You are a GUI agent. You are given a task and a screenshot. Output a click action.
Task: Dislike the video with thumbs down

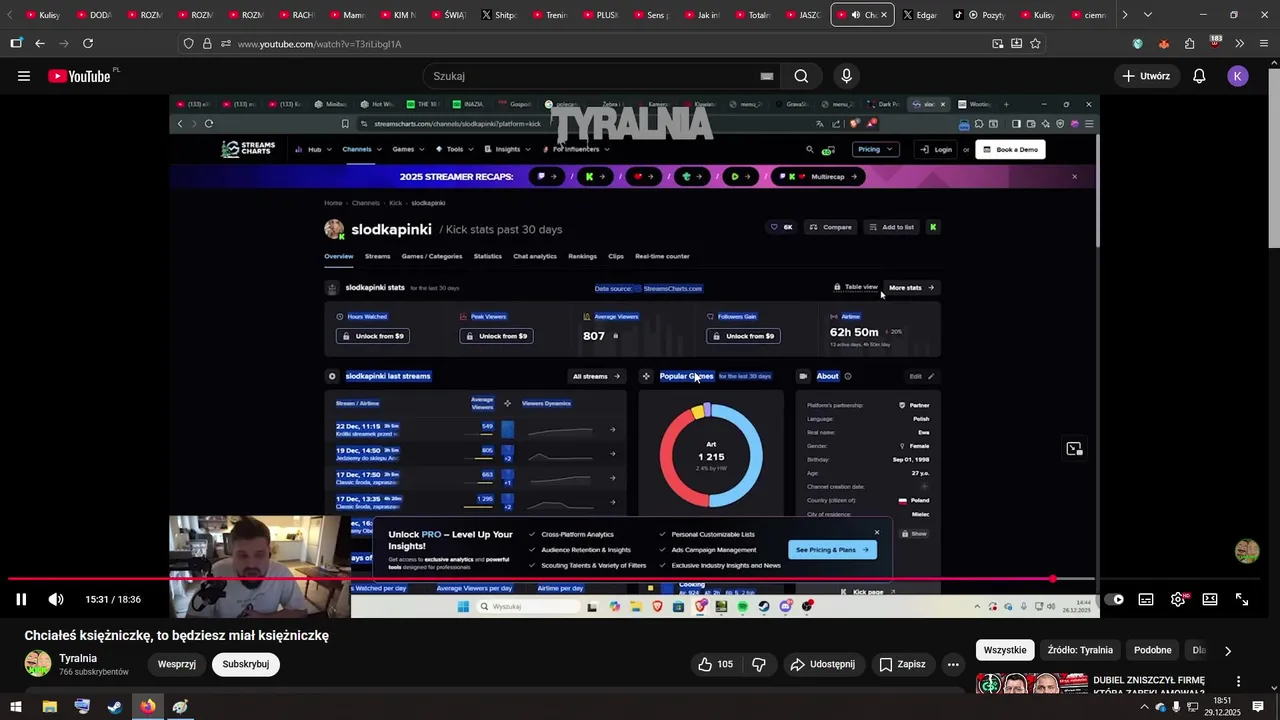tap(758, 664)
